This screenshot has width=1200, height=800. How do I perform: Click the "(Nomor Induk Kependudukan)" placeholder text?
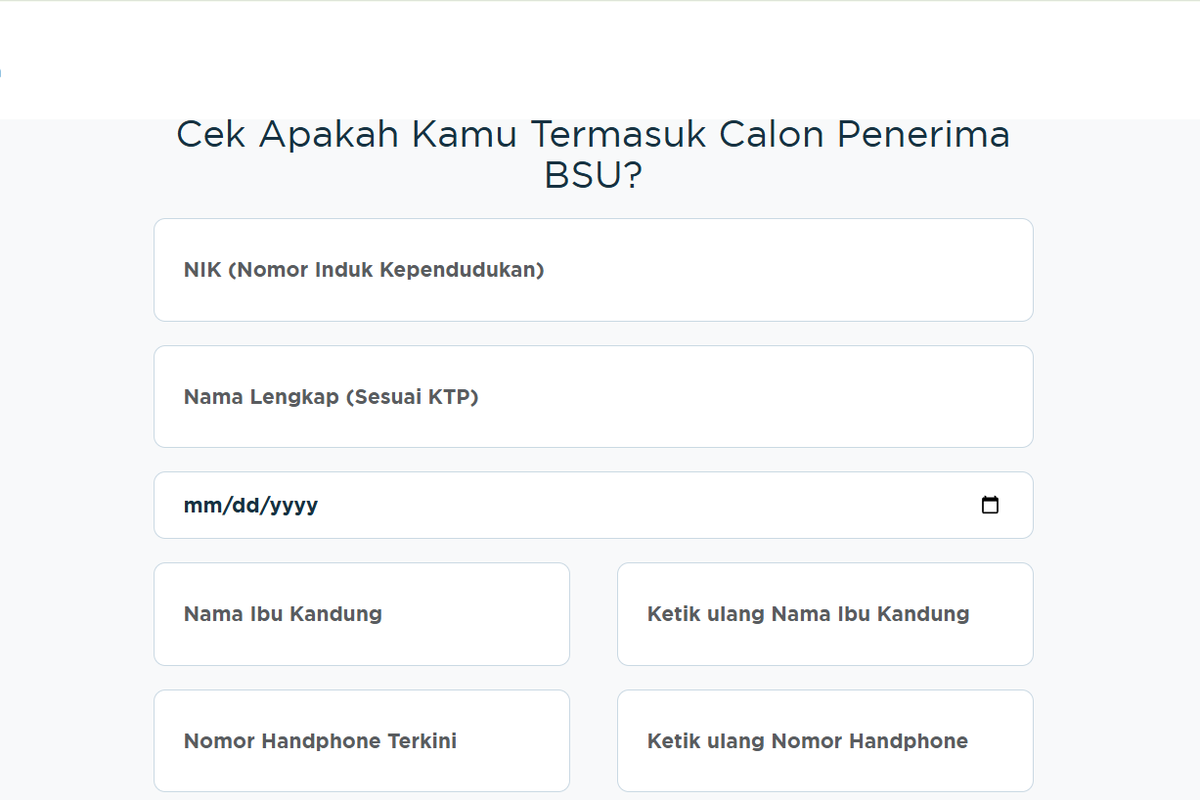(x=386, y=270)
